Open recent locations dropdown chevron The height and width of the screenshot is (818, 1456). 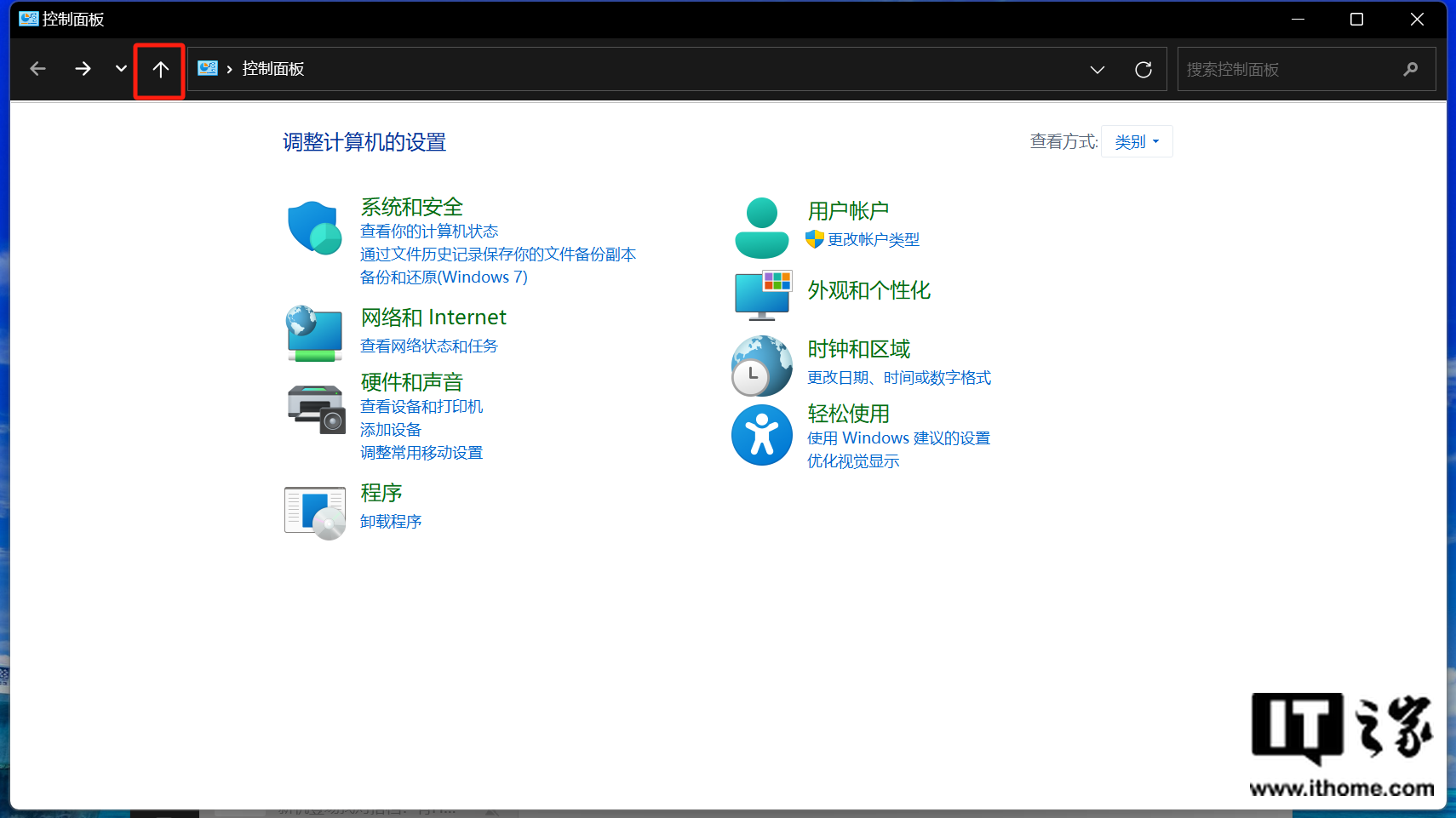click(x=121, y=69)
